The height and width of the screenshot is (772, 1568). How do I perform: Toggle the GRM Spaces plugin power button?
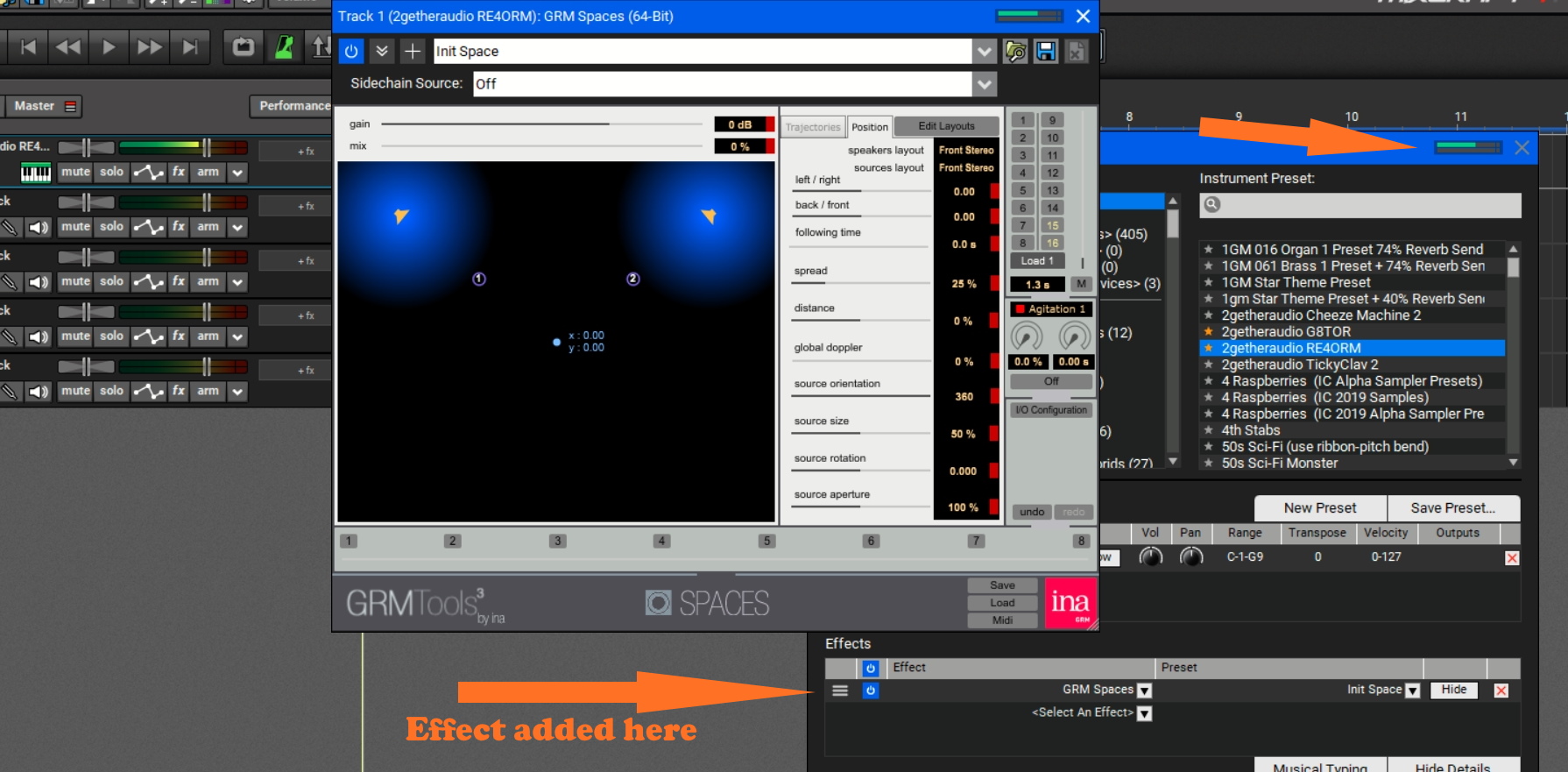(351, 51)
